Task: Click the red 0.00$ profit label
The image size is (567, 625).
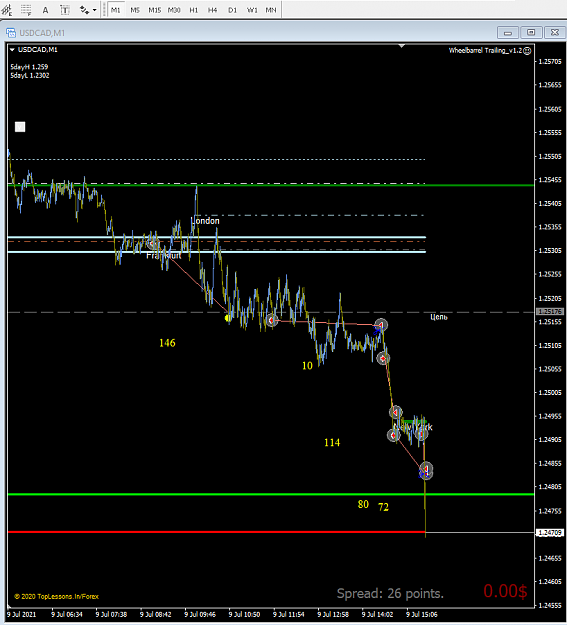Action: coord(506,591)
